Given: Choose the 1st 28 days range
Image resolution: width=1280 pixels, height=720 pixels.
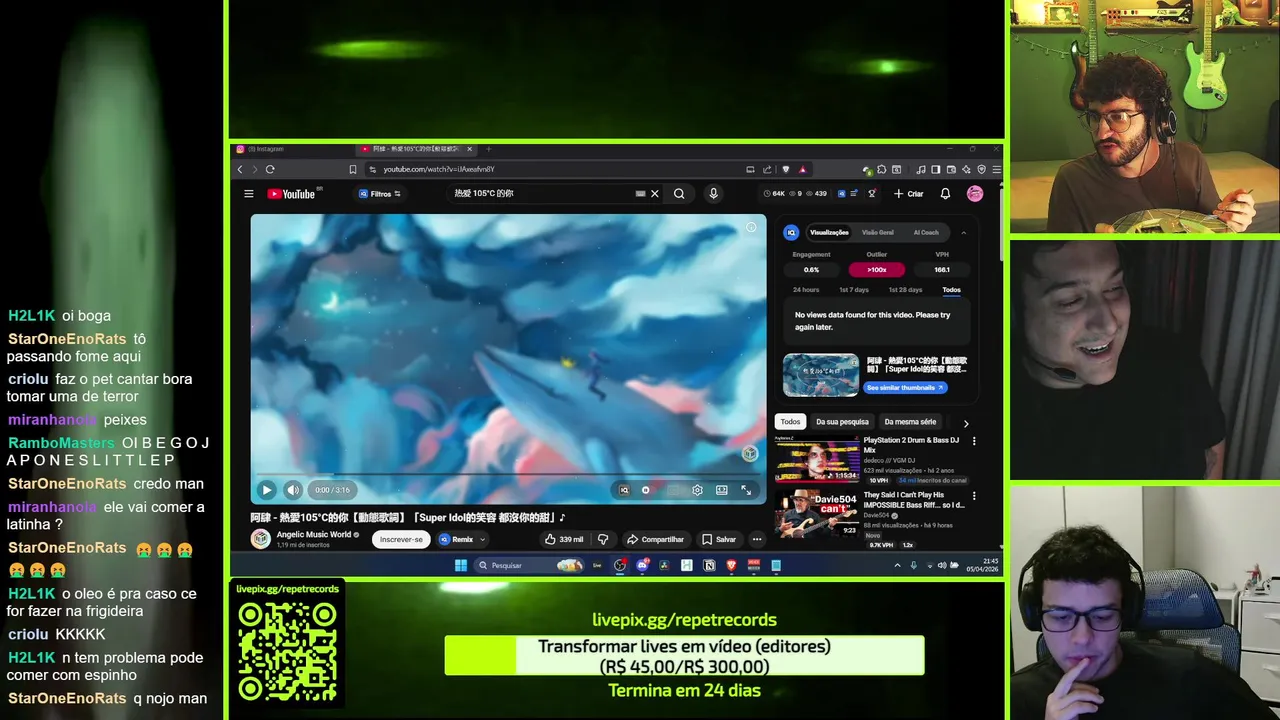Looking at the screenshot, I should (x=905, y=290).
